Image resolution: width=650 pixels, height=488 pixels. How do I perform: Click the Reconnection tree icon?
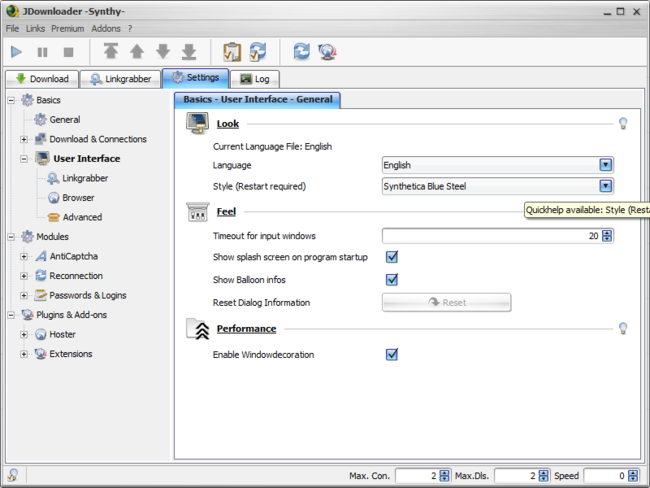coord(41,275)
